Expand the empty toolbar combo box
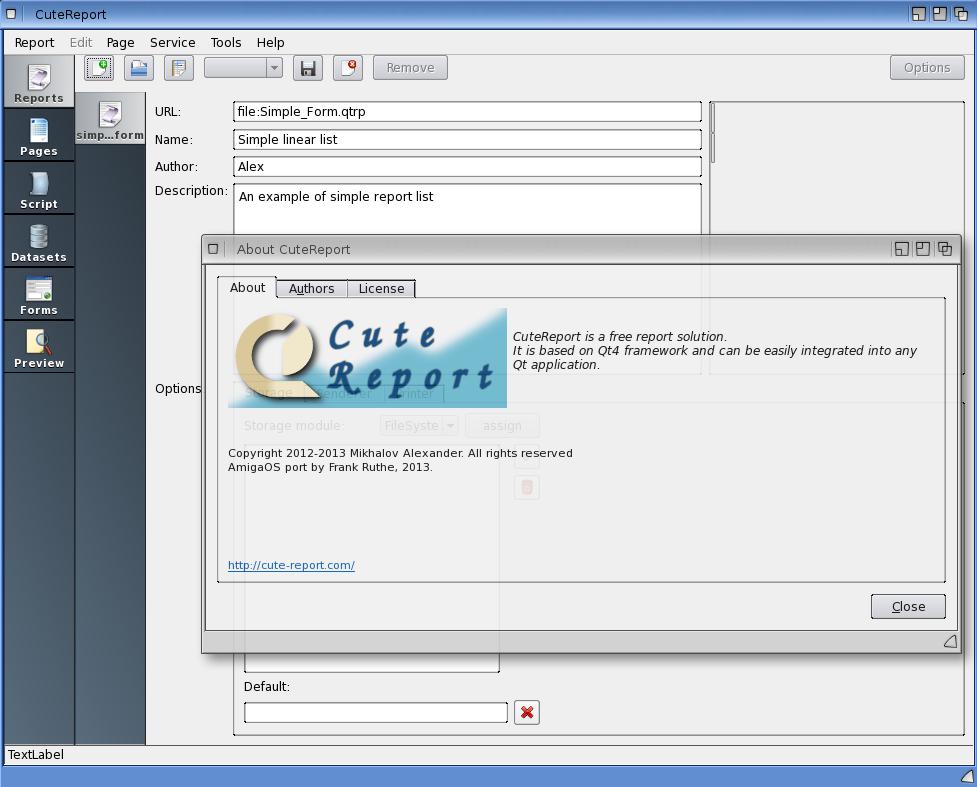The height and width of the screenshot is (787, 977). pyautogui.click(x=244, y=68)
